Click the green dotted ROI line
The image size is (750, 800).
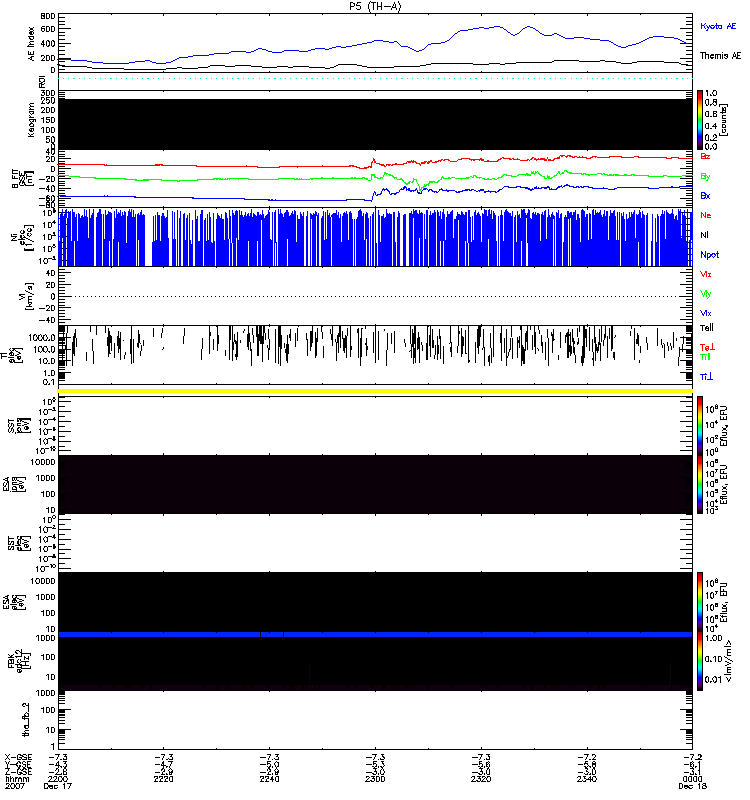[375, 79]
